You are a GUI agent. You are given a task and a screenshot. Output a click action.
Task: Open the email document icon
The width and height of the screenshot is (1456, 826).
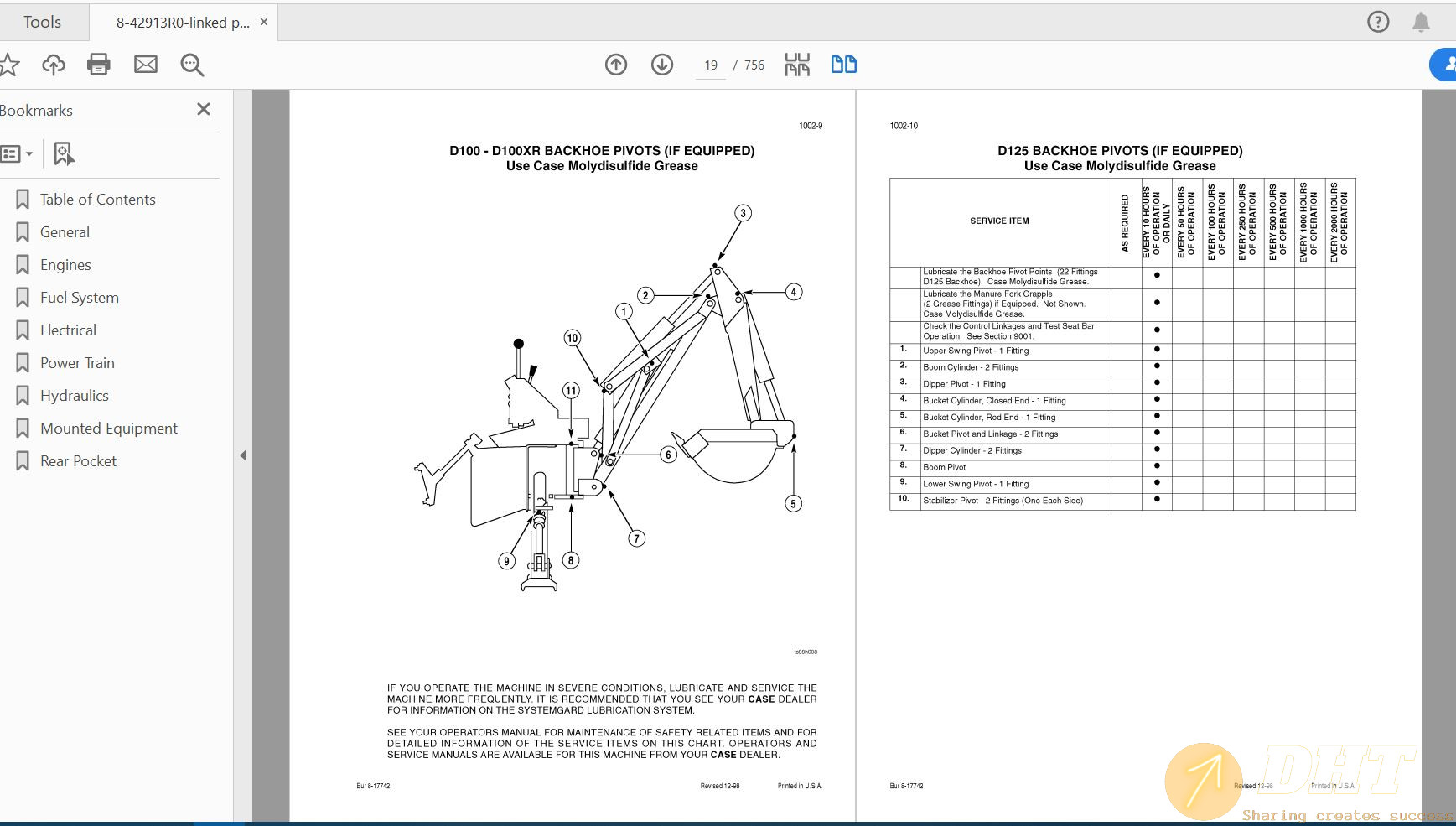tap(145, 65)
